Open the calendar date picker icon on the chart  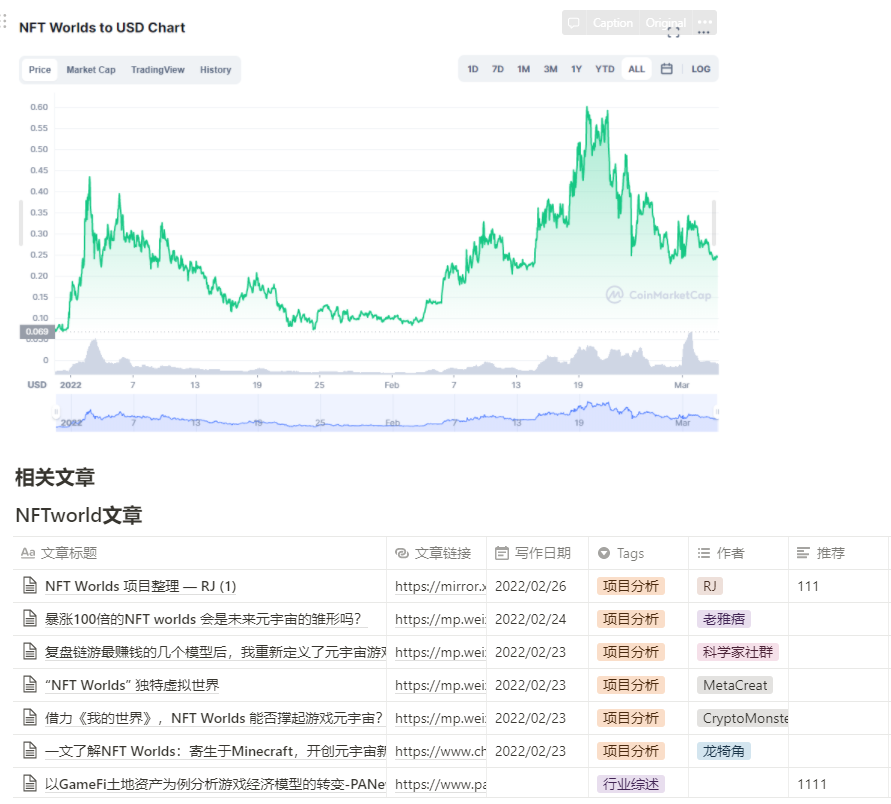(x=667, y=69)
